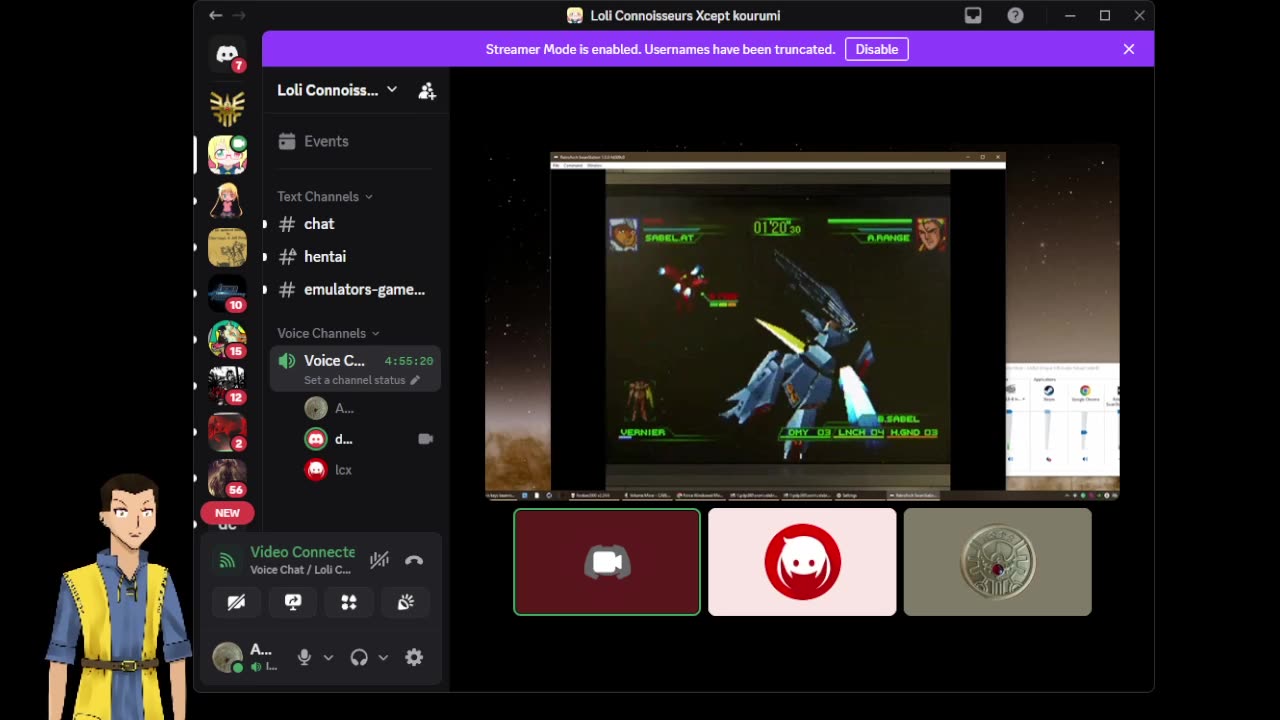Select user d... in voice channel list
Viewport: 1280px width, 720px height.
pos(370,439)
